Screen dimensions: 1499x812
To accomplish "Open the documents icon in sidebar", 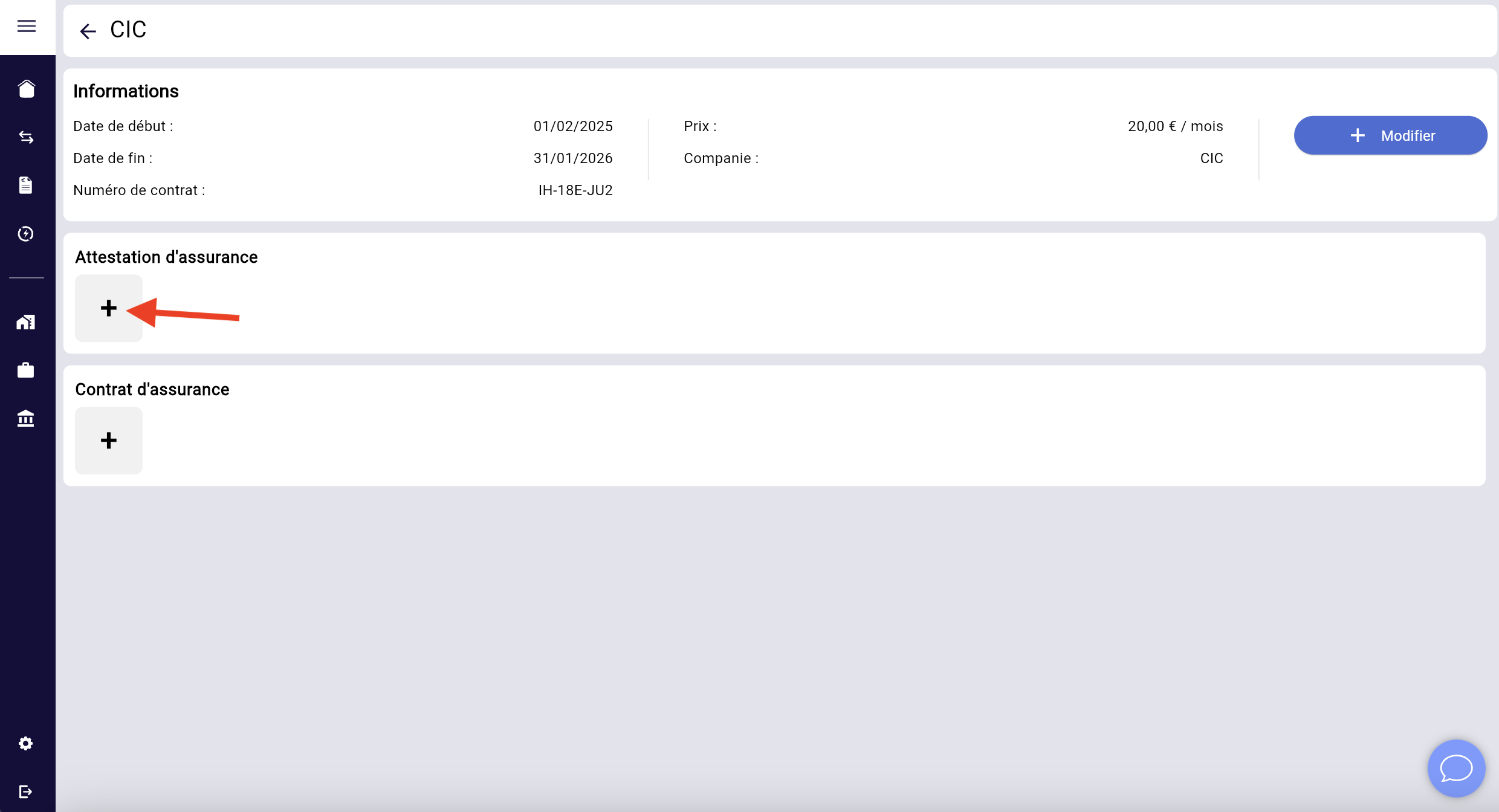I will [x=26, y=185].
